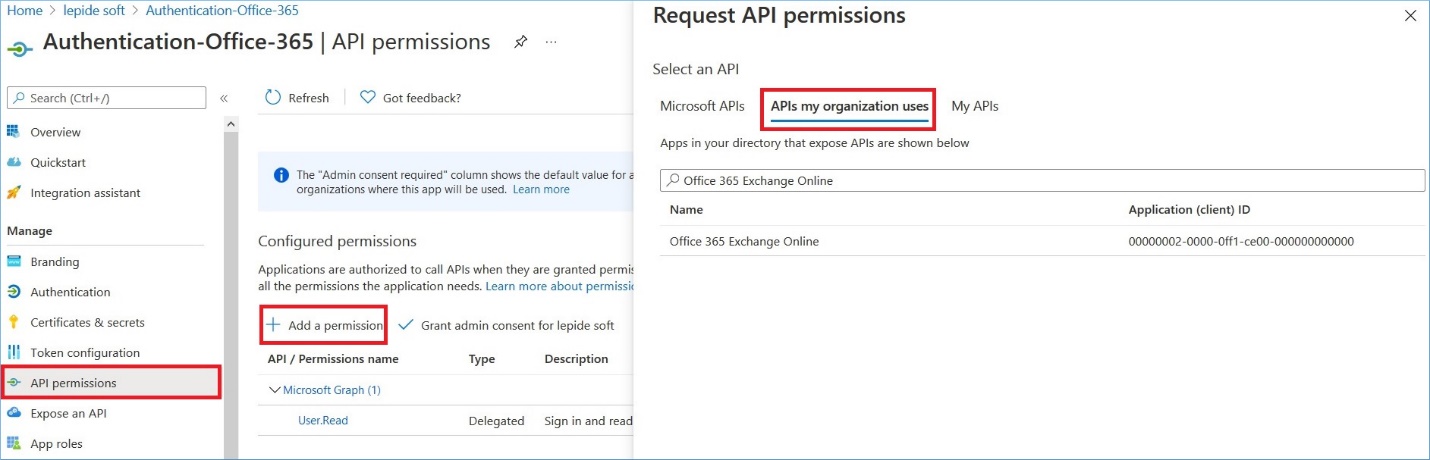
Task: Click the Quickstart cloud icon
Action: [14, 162]
